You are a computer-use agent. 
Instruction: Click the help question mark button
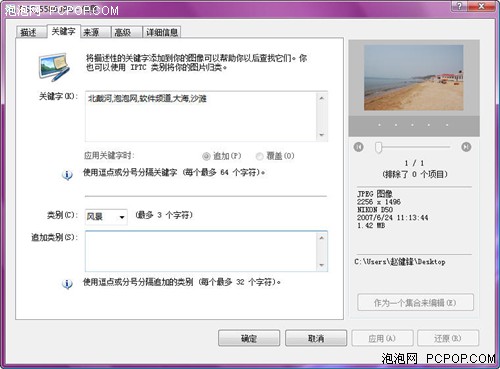460,6
